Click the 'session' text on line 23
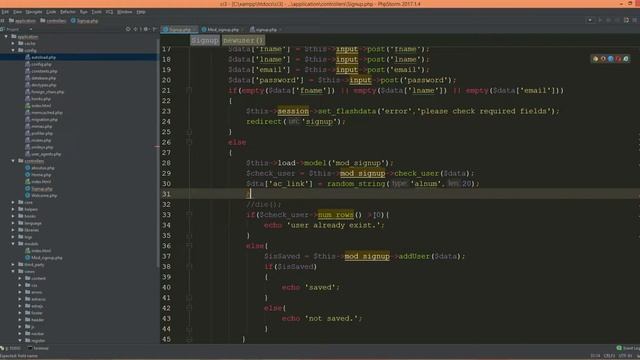The image size is (640, 360). 293,111
